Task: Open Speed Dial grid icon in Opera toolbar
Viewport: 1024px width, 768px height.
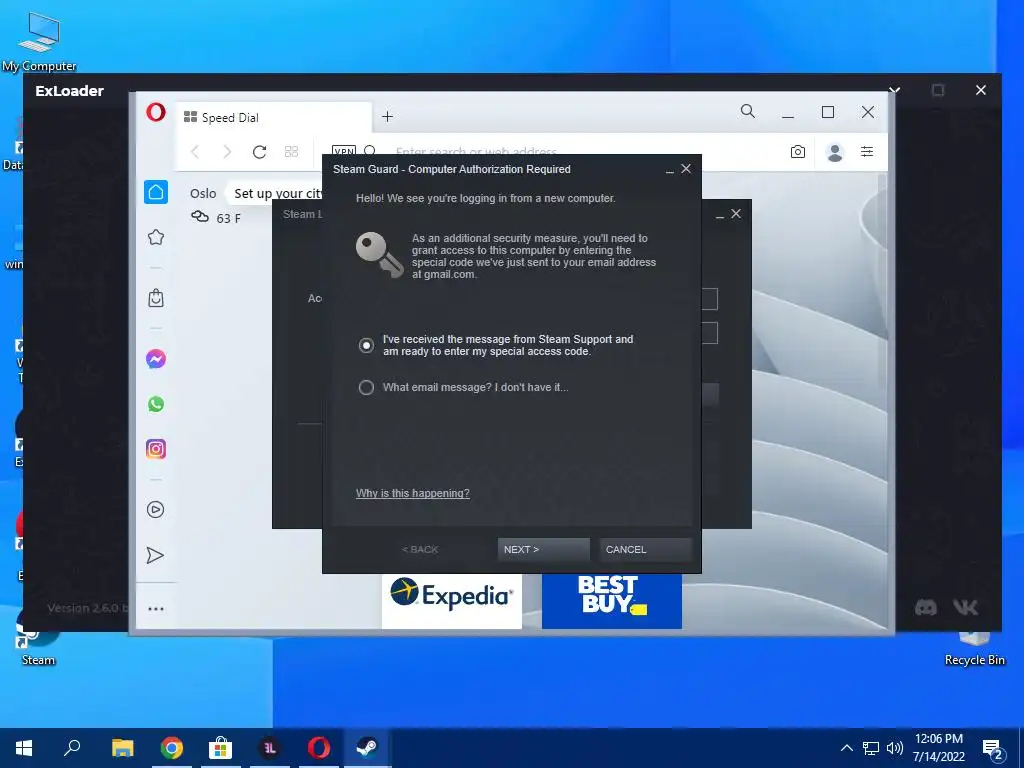Action: [291, 152]
